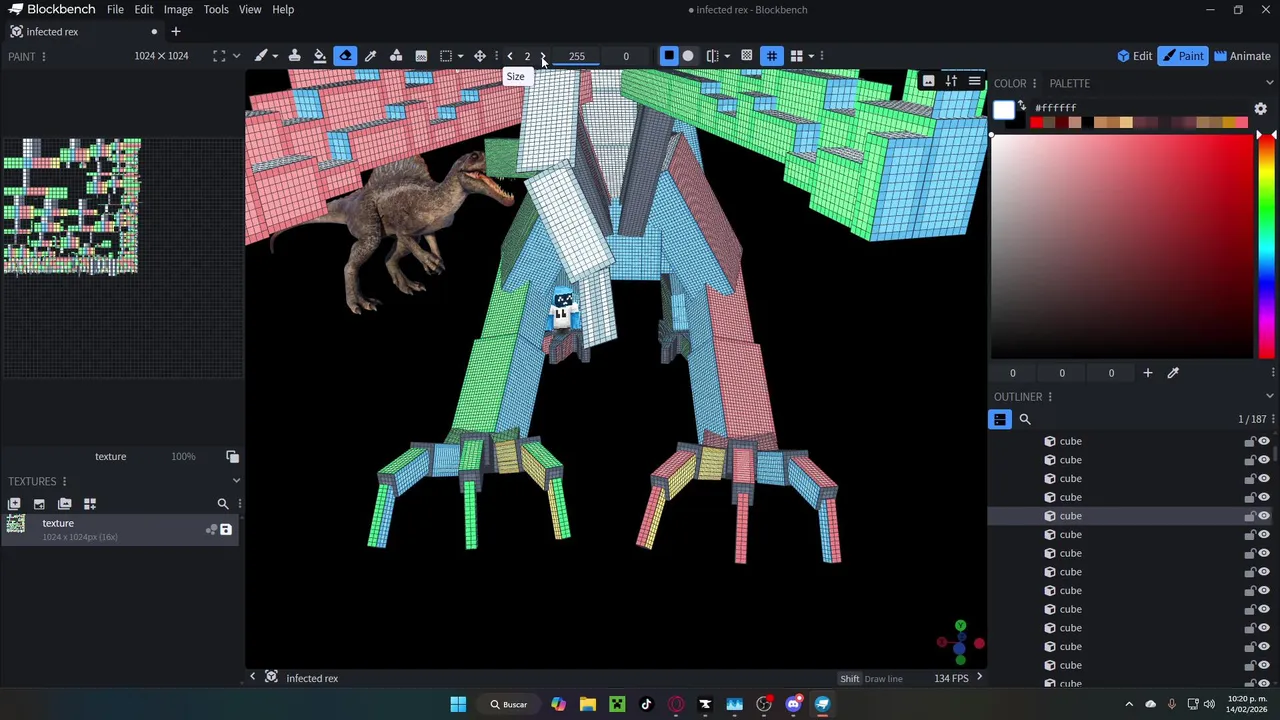Screen dimensions: 1280x720
Task: Open UV frame options dropdown arrow
Action: click(236, 56)
